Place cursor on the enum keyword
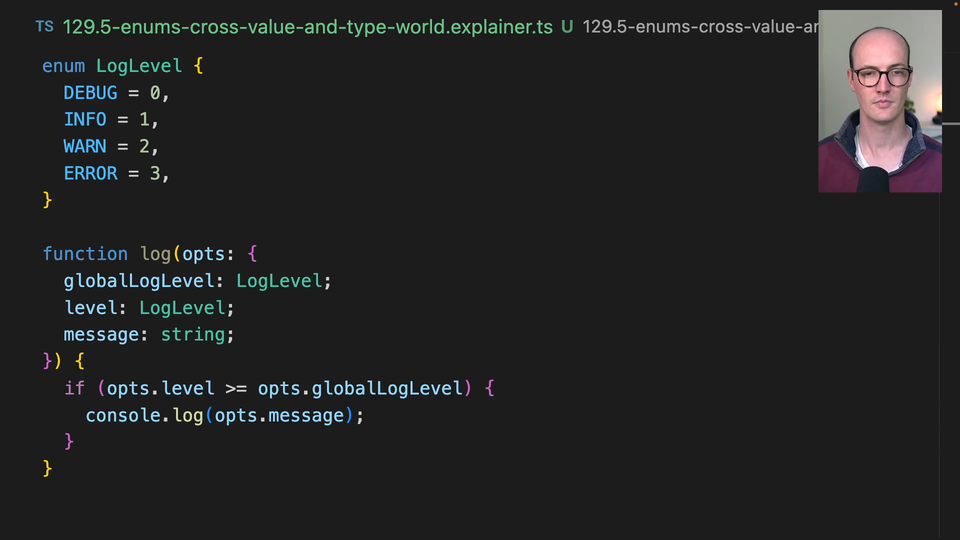960x540 pixels. 64,66
